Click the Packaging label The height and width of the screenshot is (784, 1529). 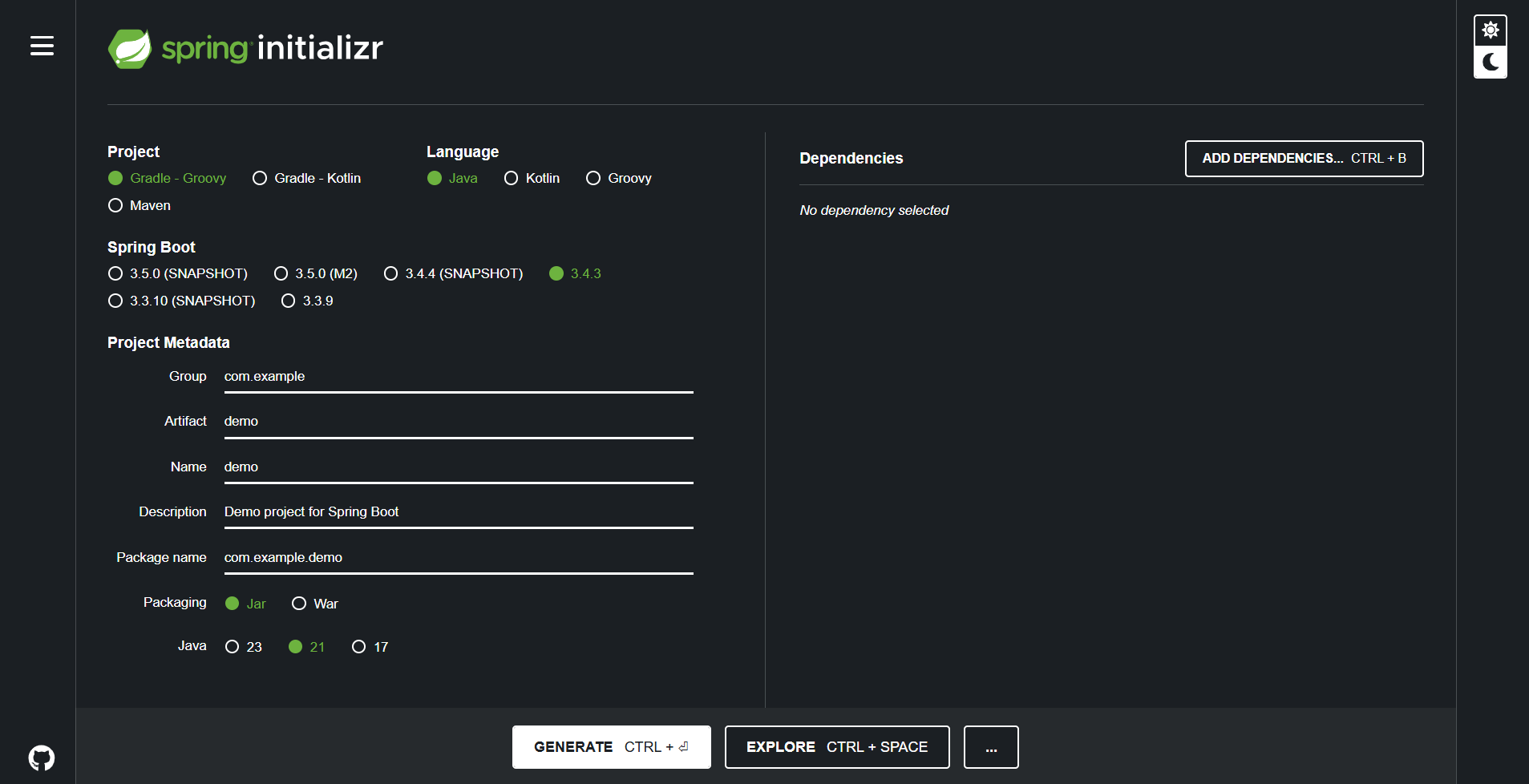175,603
